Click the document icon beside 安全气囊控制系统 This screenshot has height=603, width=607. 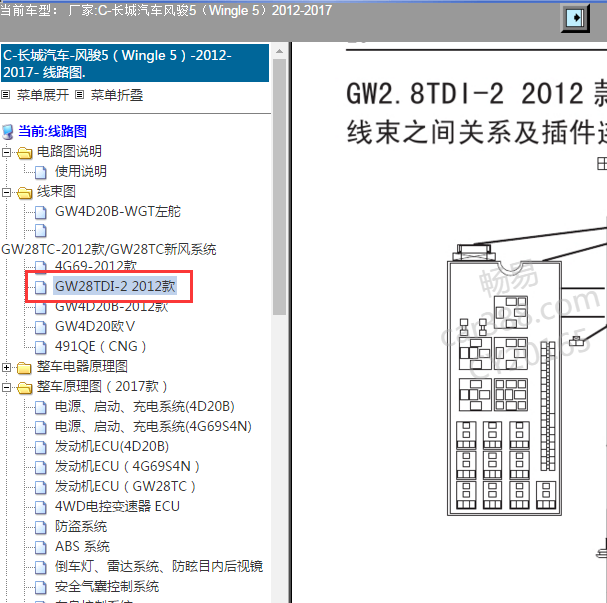point(41,587)
